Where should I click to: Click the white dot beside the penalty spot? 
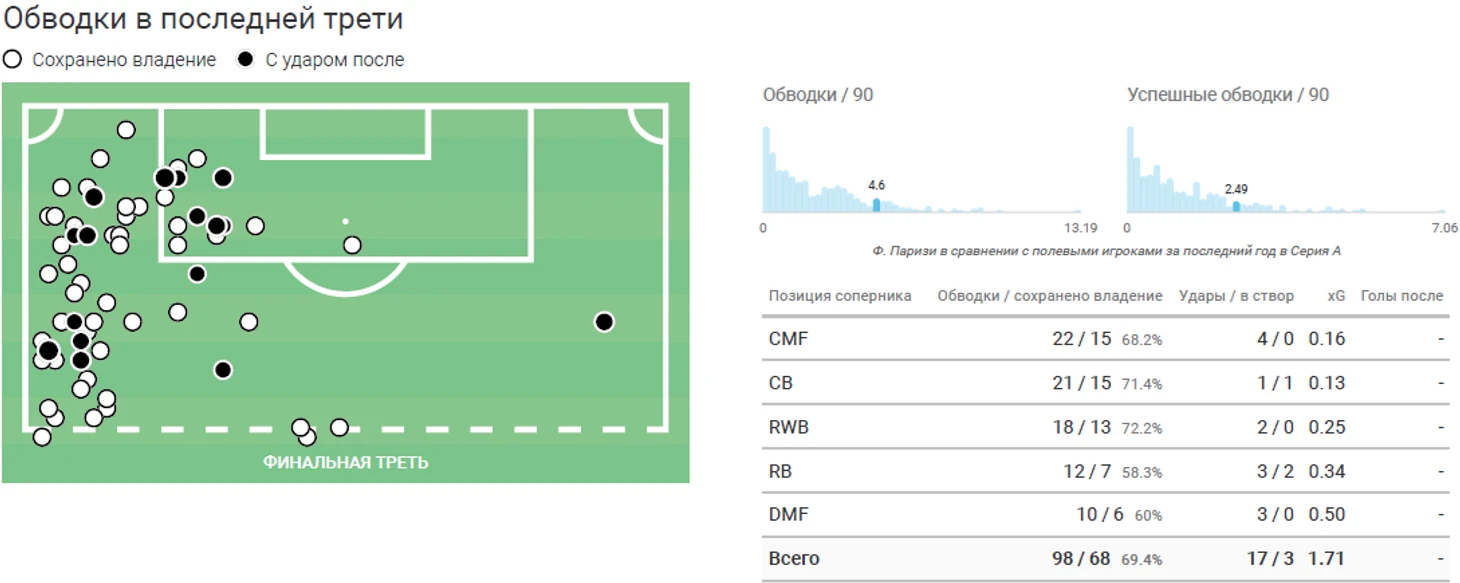click(x=352, y=245)
